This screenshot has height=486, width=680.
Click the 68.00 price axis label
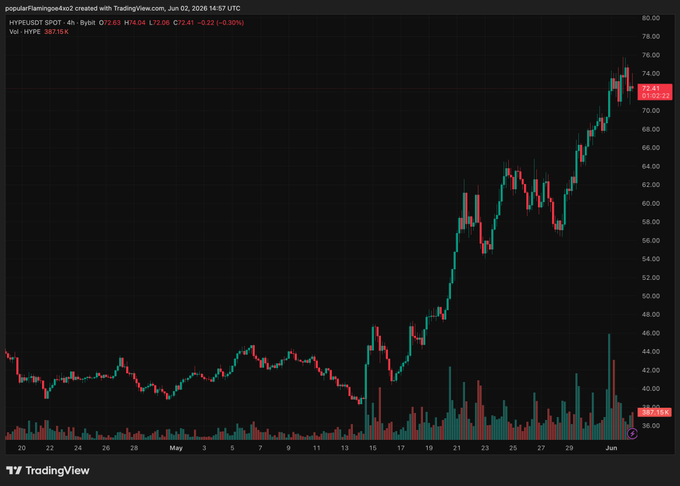tap(651, 129)
